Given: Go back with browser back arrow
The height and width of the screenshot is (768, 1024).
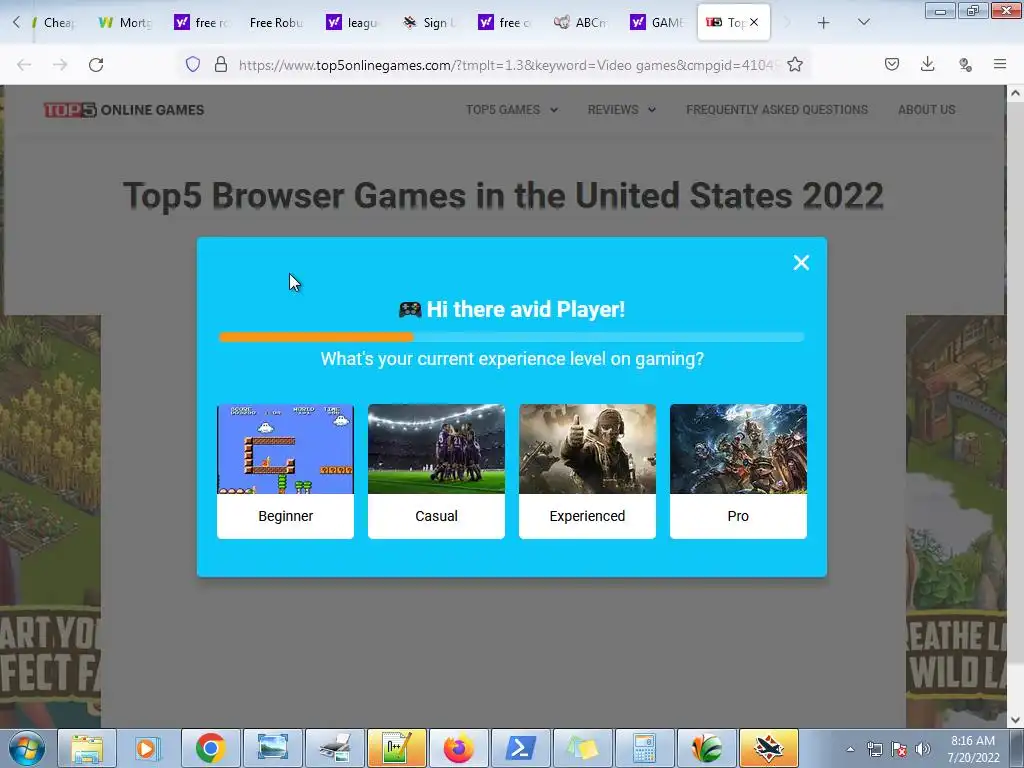Looking at the screenshot, I should [24, 65].
